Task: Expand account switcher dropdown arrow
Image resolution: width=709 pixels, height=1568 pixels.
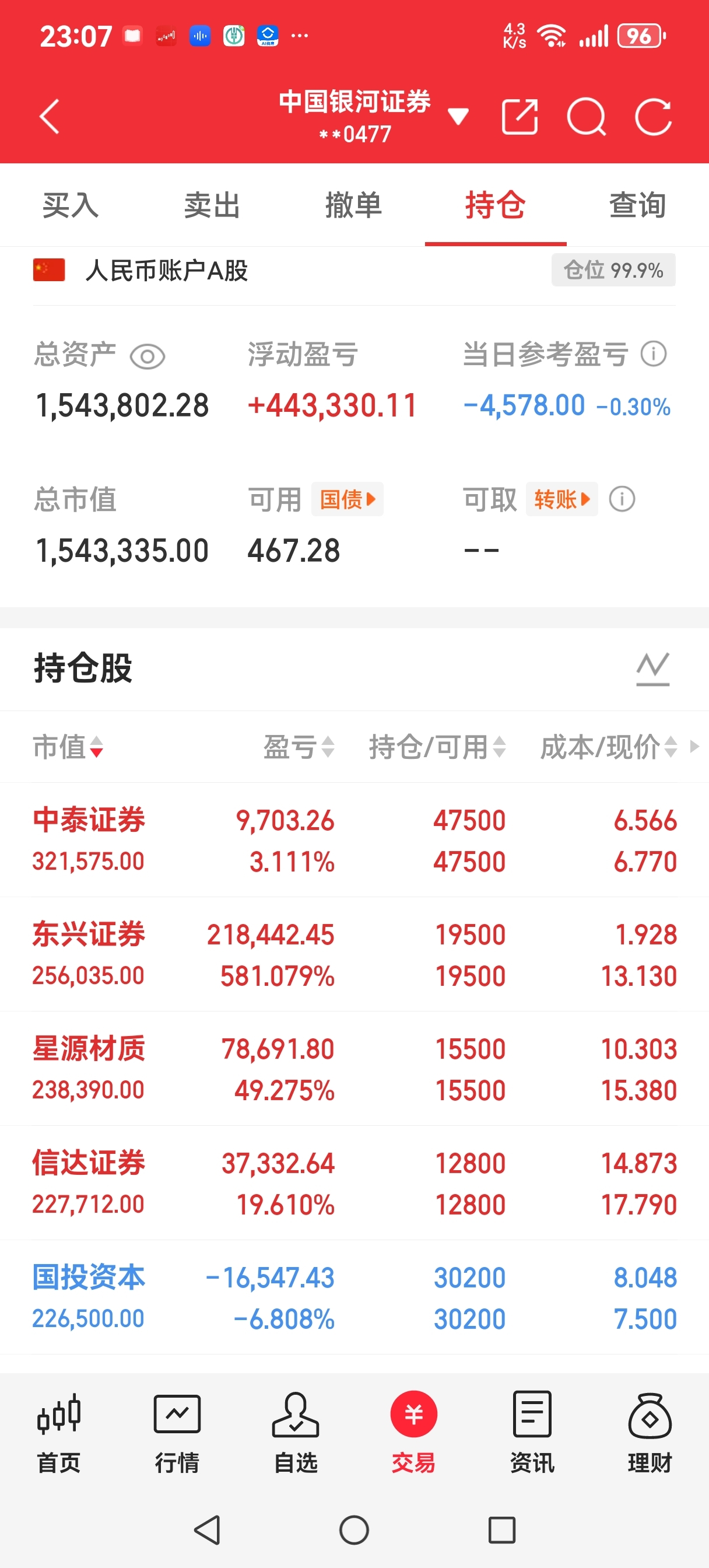Action: point(458,116)
